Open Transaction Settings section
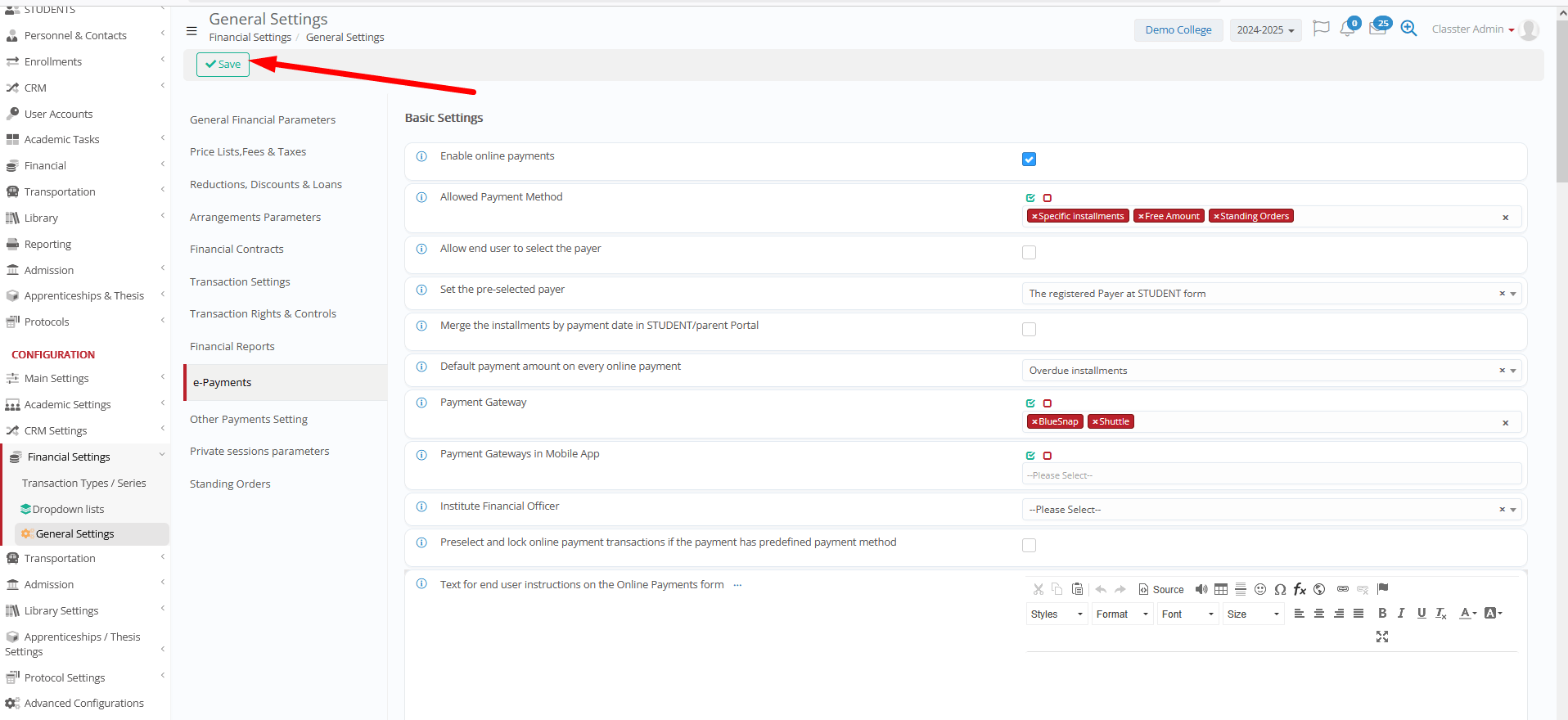1568x720 pixels. pyautogui.click(x=240, y=281)
